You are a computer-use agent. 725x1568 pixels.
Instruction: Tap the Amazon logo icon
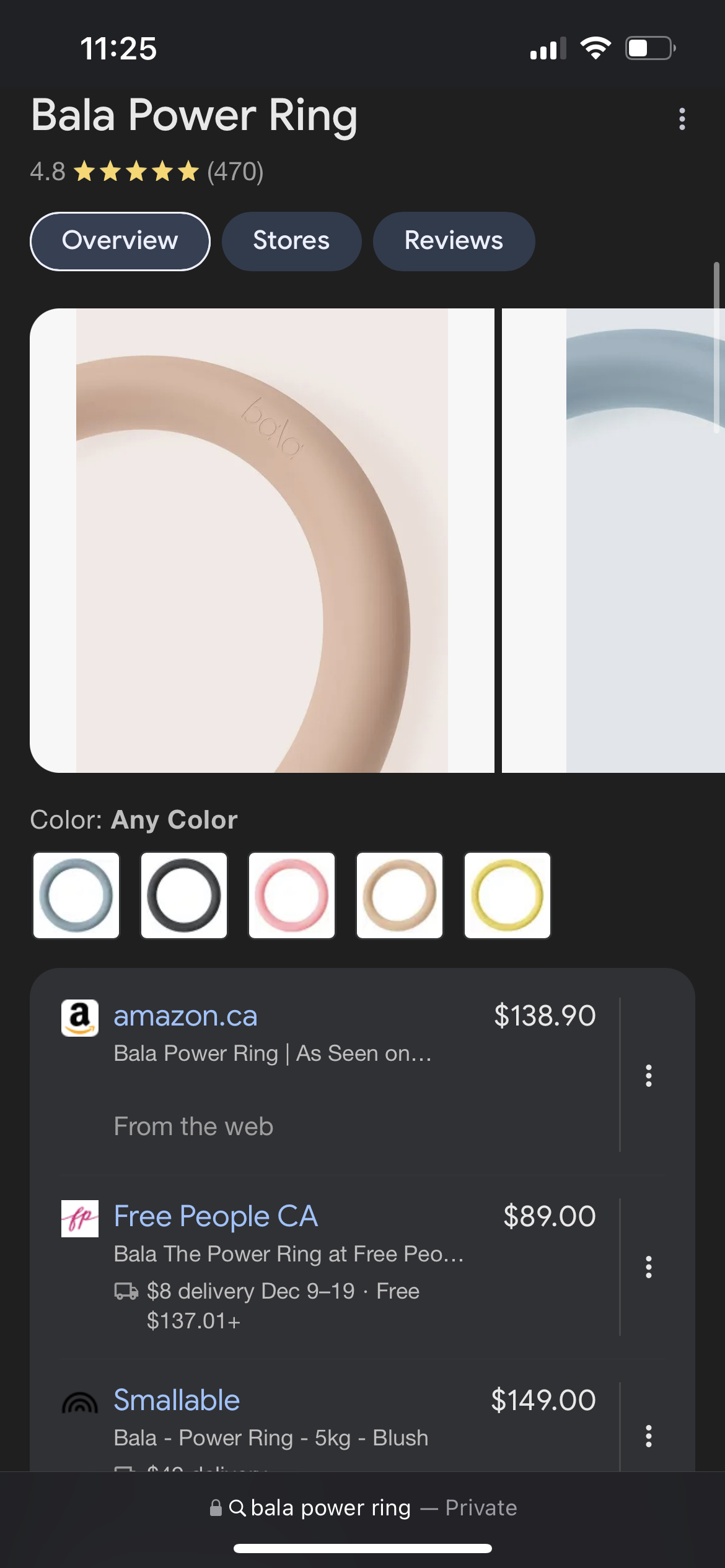pos(80,1017)
